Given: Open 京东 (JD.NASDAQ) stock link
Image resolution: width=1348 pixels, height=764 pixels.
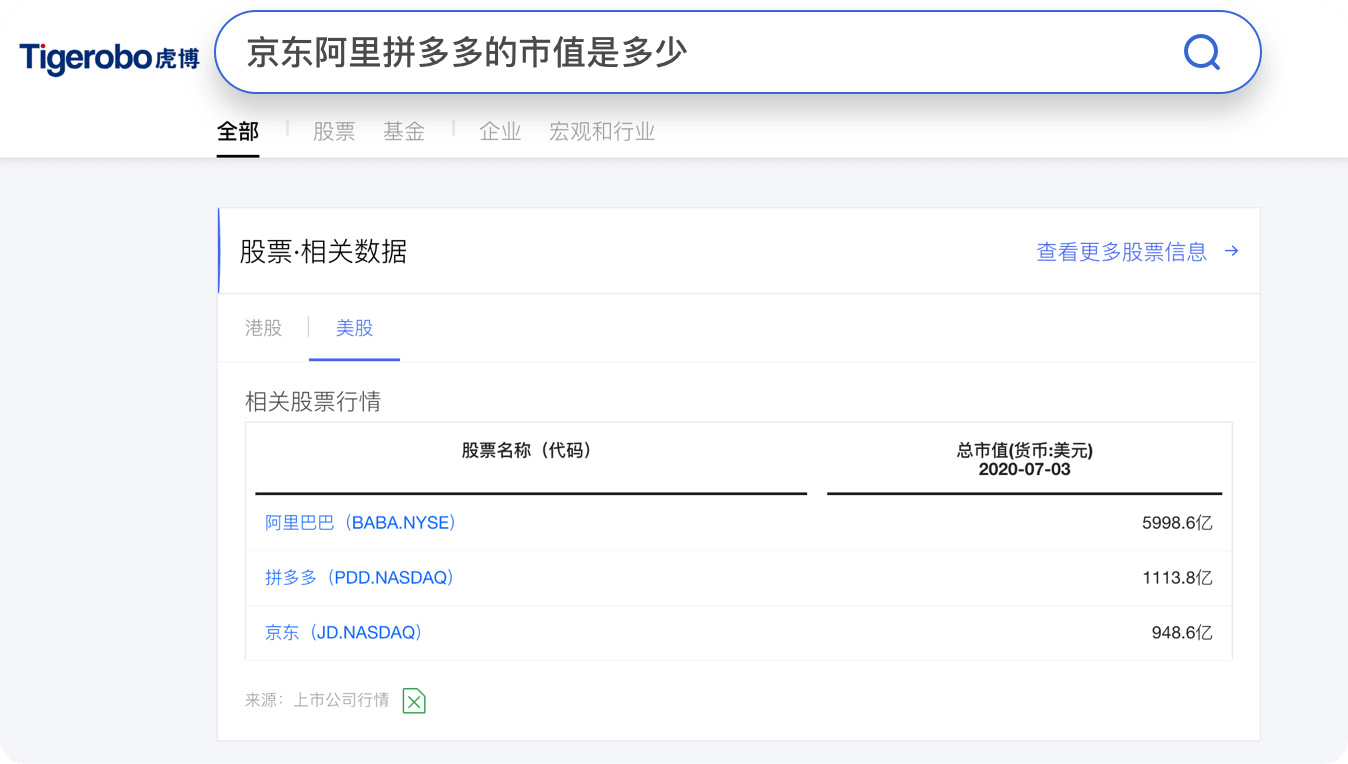Looking at the screenshot, I should (344, 632).
